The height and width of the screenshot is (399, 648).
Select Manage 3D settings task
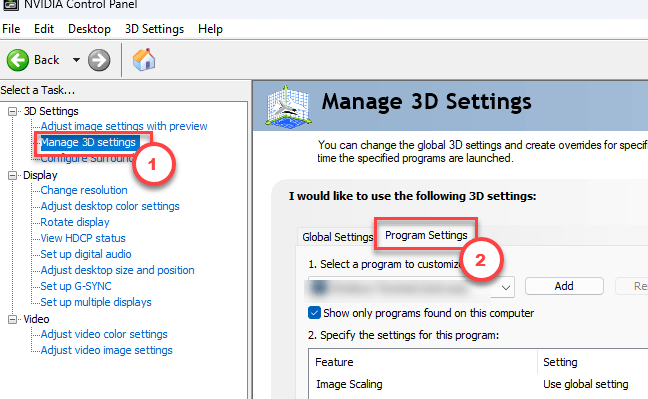pyautogui.click(x=88, y=142)
